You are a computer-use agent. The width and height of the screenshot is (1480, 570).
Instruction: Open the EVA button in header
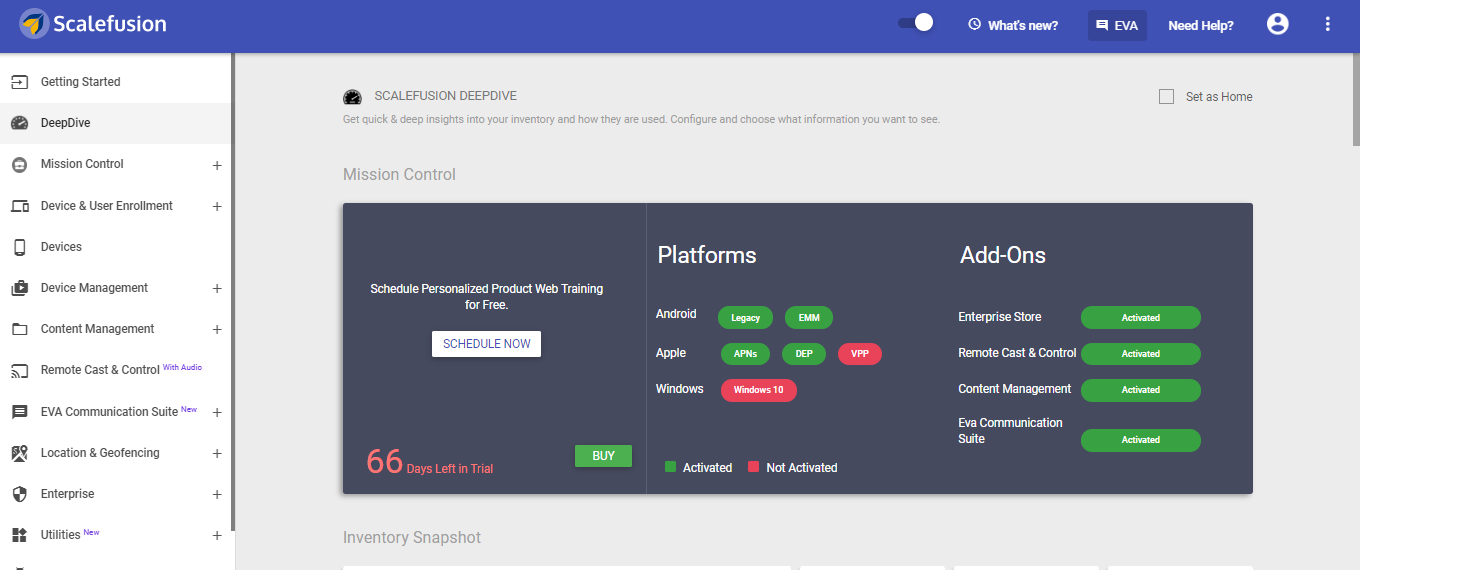(1117, 25)
